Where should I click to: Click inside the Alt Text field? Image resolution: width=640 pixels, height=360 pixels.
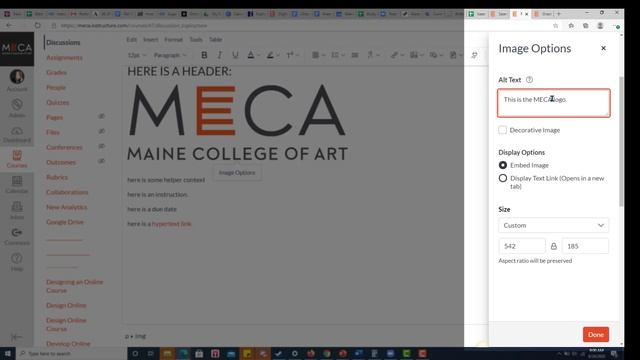click(553, 103)
